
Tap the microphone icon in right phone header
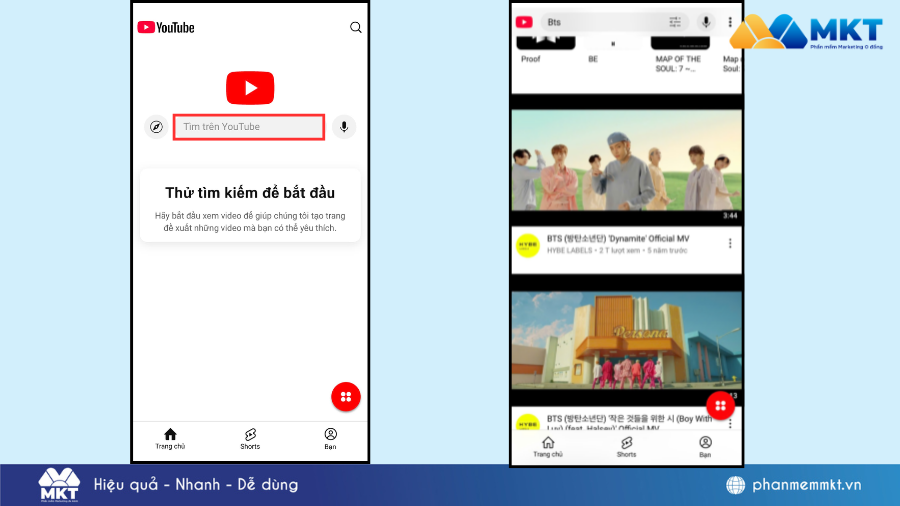coord(706,22)
